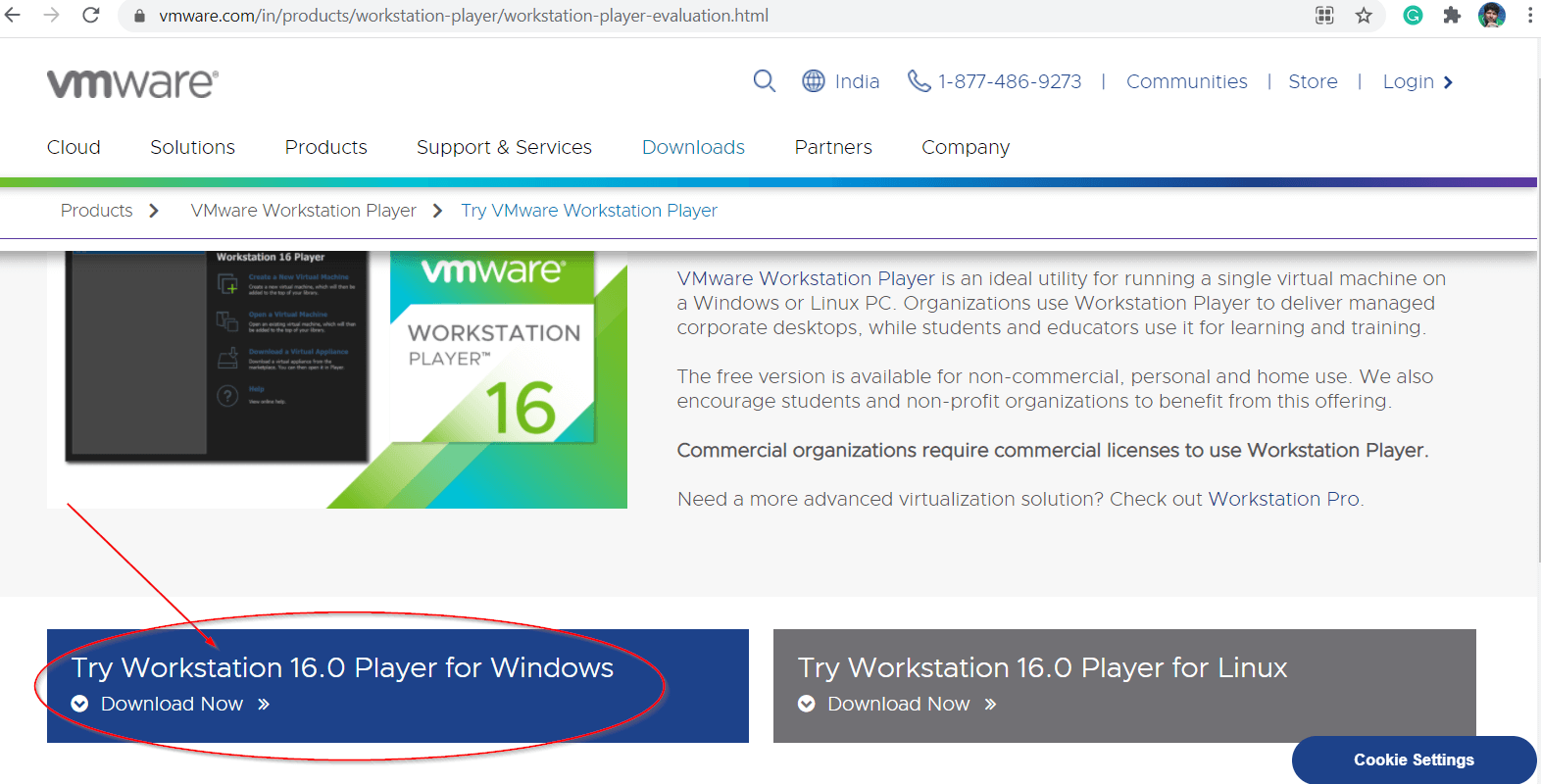Open the Grammarly extension icon
The image size is (1541, 784).
point(1413,16)
